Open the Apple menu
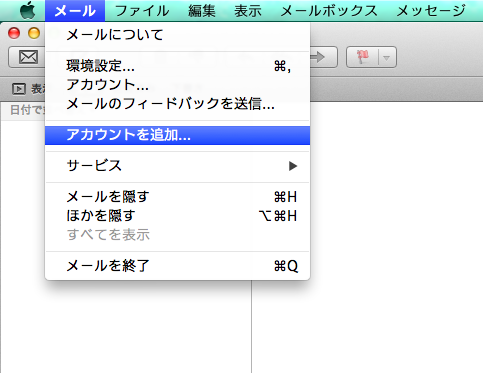 28,11
